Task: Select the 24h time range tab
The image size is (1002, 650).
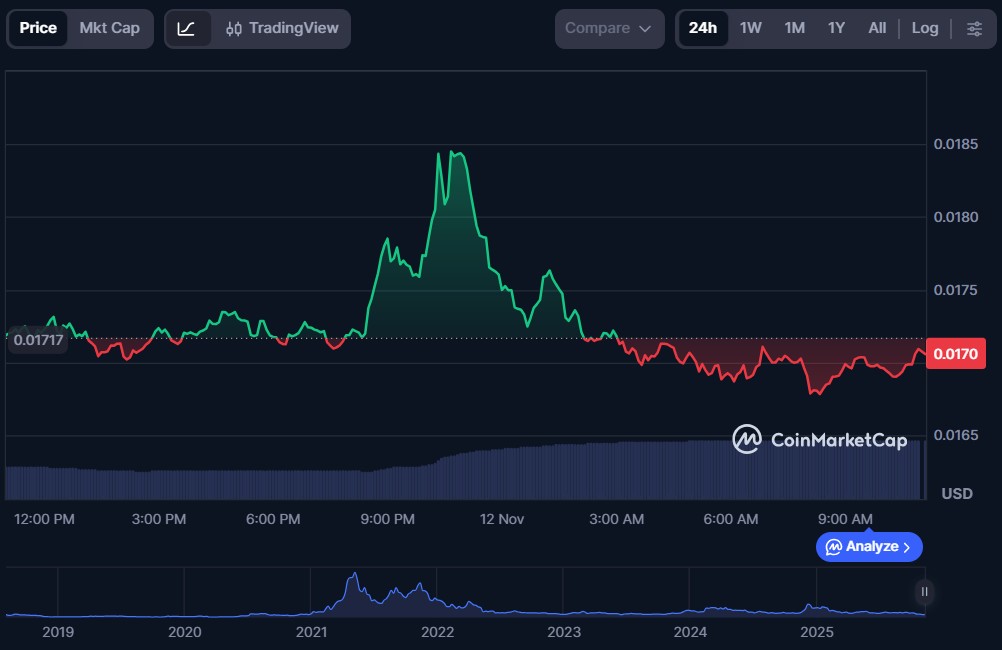Action: coord(703,29)
